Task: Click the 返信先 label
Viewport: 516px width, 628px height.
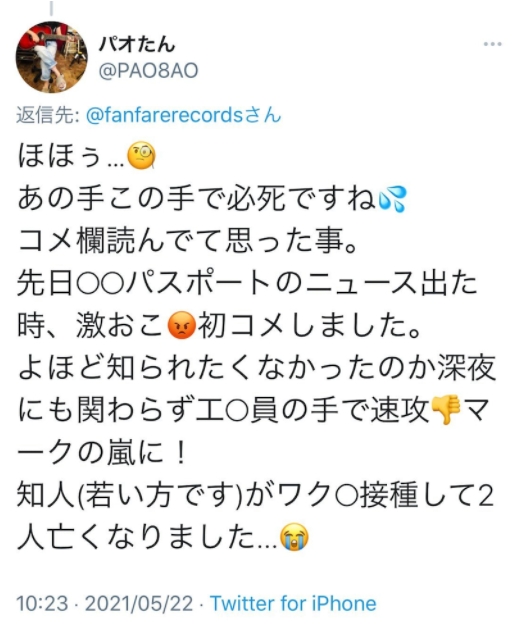Action: [47, 116]
